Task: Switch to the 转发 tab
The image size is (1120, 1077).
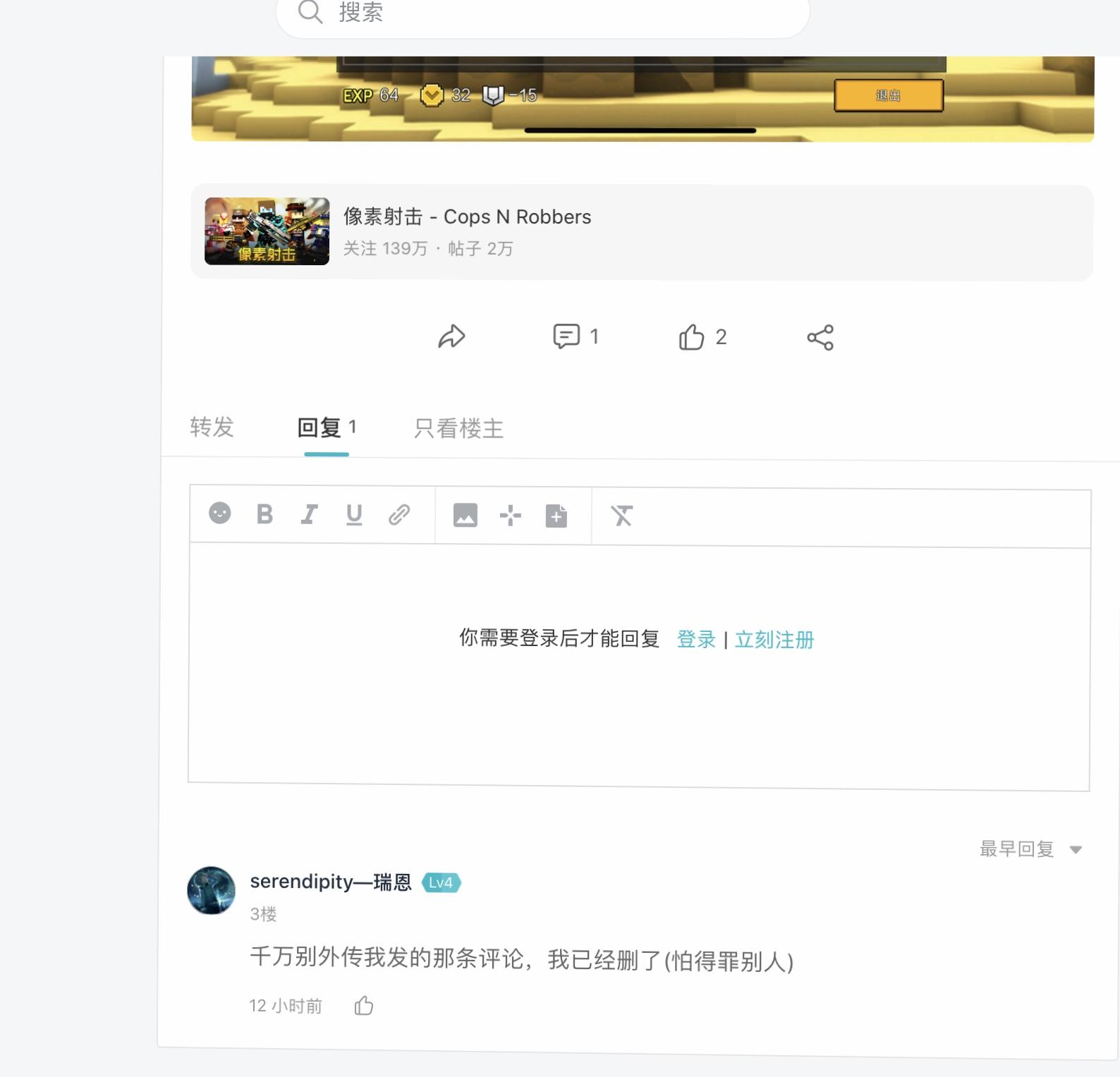Action: coord(212,427)
